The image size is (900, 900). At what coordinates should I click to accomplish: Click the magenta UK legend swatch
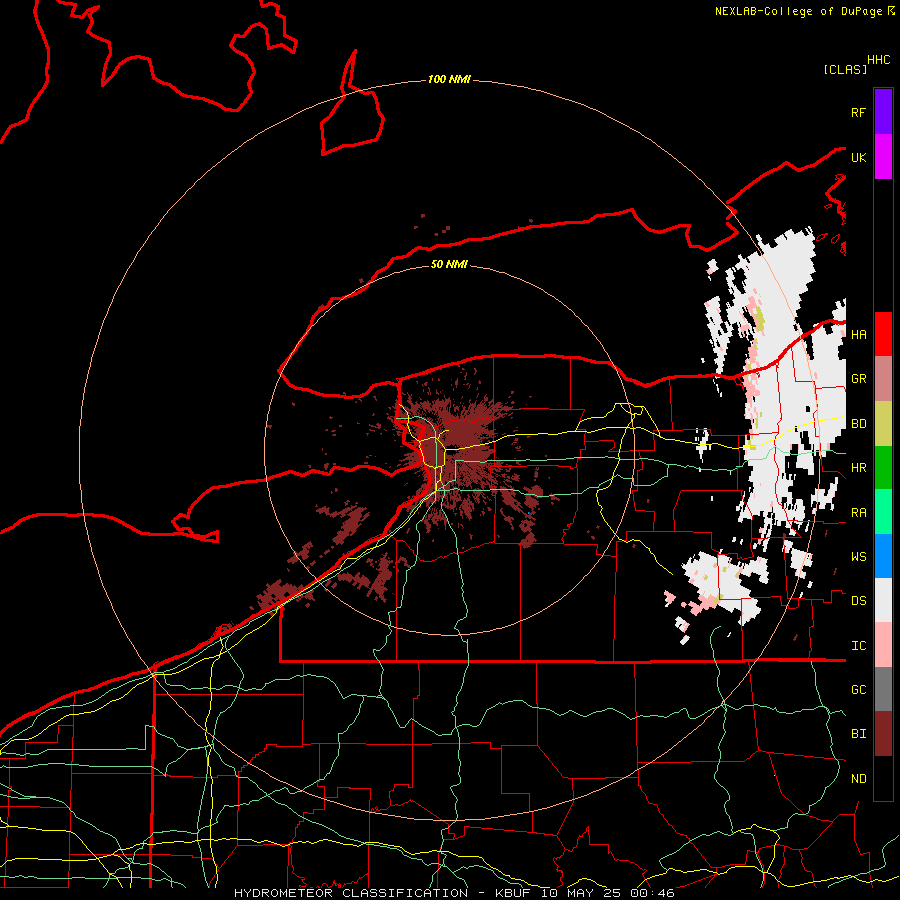pyautogui.click(x=883, y=157)
